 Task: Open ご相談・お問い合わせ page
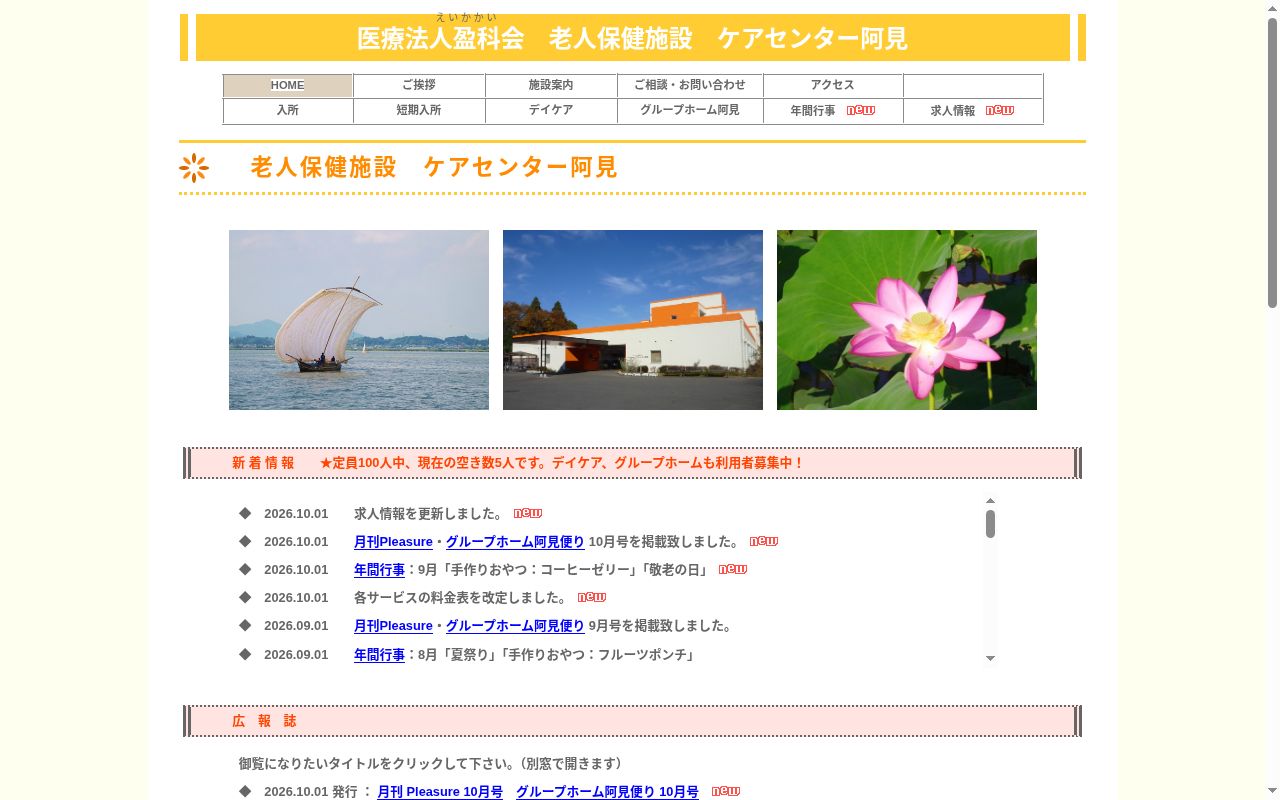(x=690, y=86)
